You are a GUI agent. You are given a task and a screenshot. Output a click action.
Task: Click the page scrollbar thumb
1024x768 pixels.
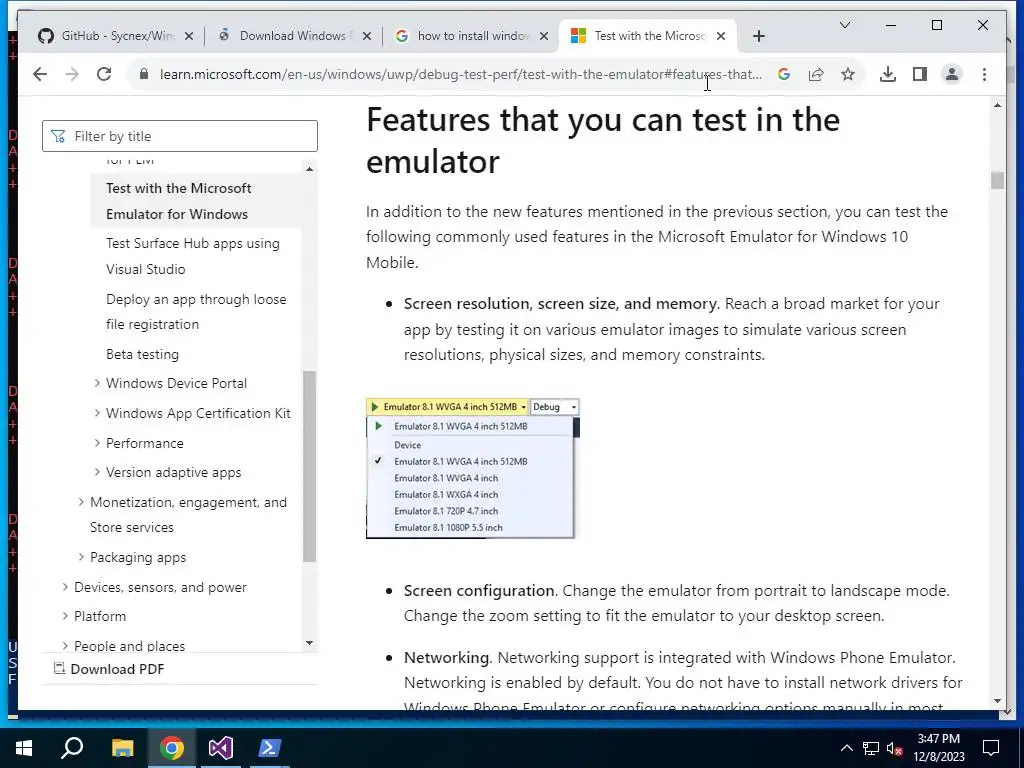[997, 180]
